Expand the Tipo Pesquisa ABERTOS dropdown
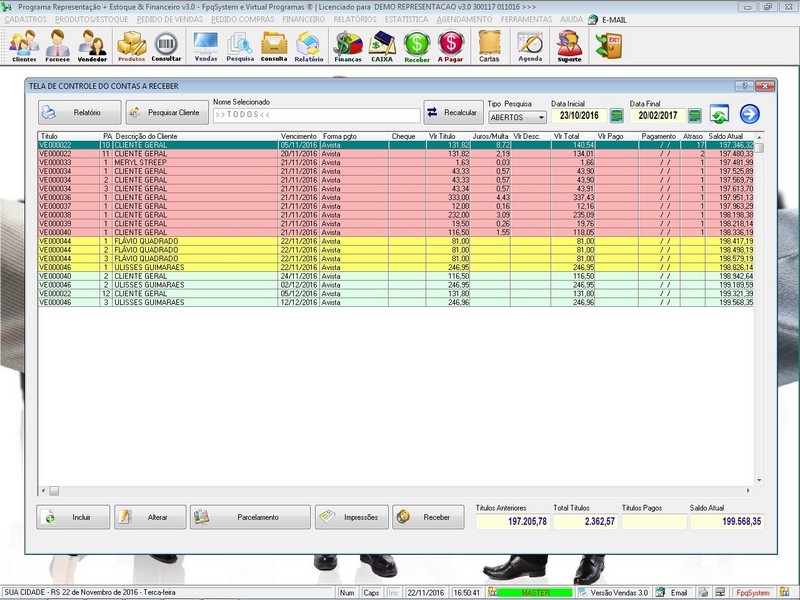The image size is (800, 600). (541, 117)
